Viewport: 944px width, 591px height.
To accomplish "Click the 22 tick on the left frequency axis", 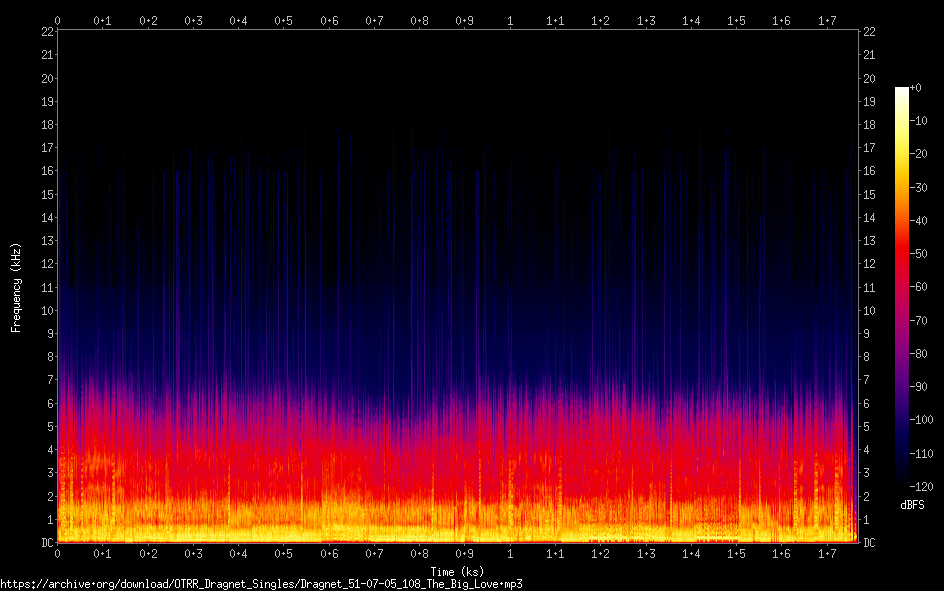I will (46, 32).
